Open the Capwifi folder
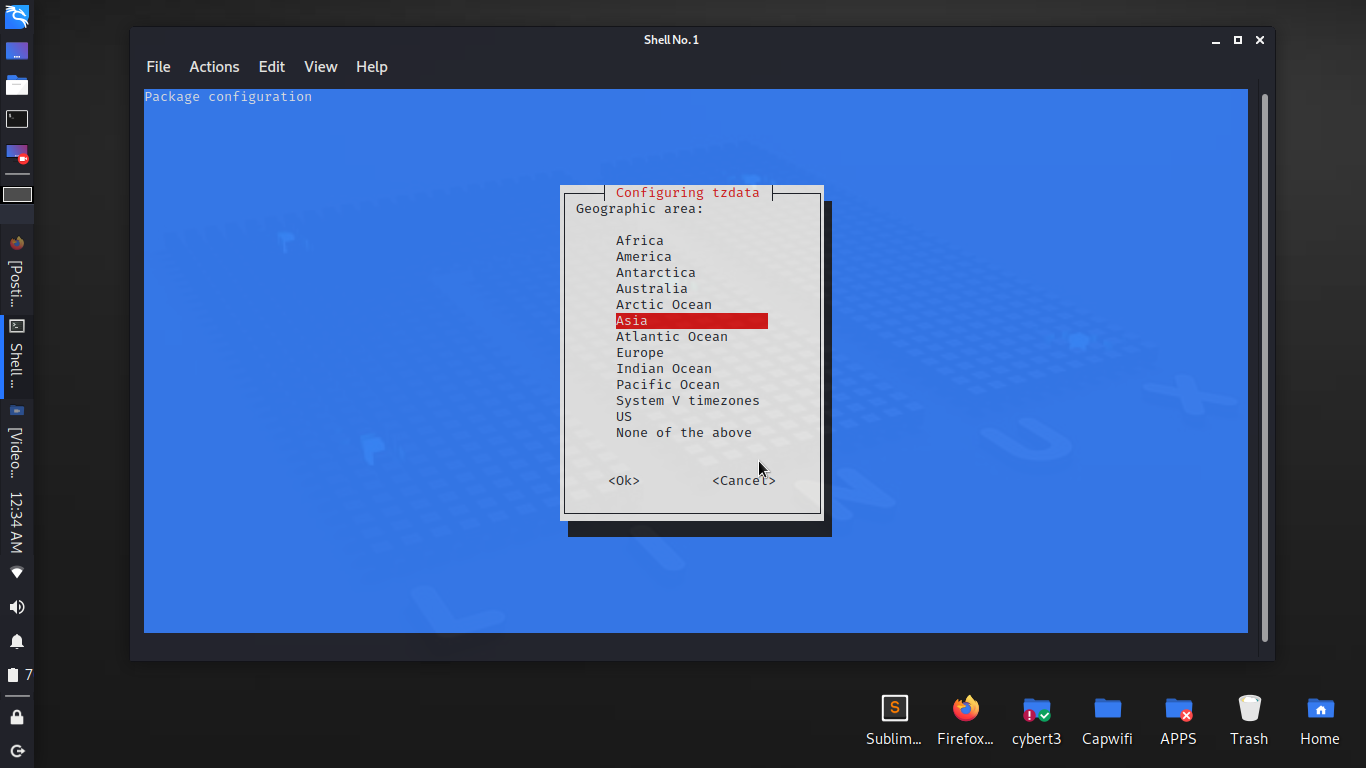Viewport: 1366px width, 768px height. pyautogui.click(x=1107, y=712)
